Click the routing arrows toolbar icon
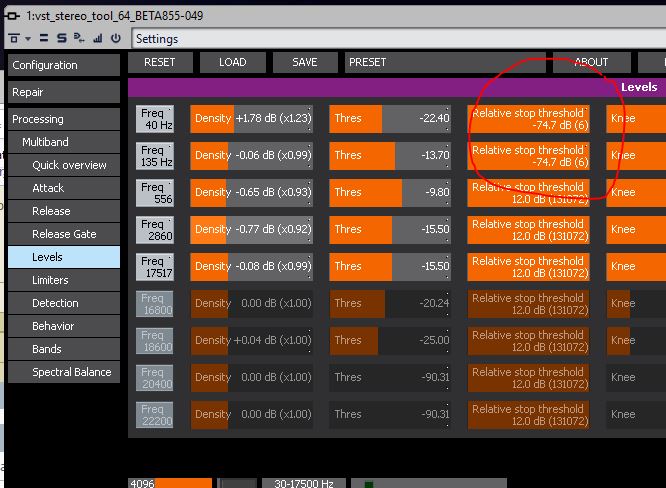666x488 pixels. [79, 38]
